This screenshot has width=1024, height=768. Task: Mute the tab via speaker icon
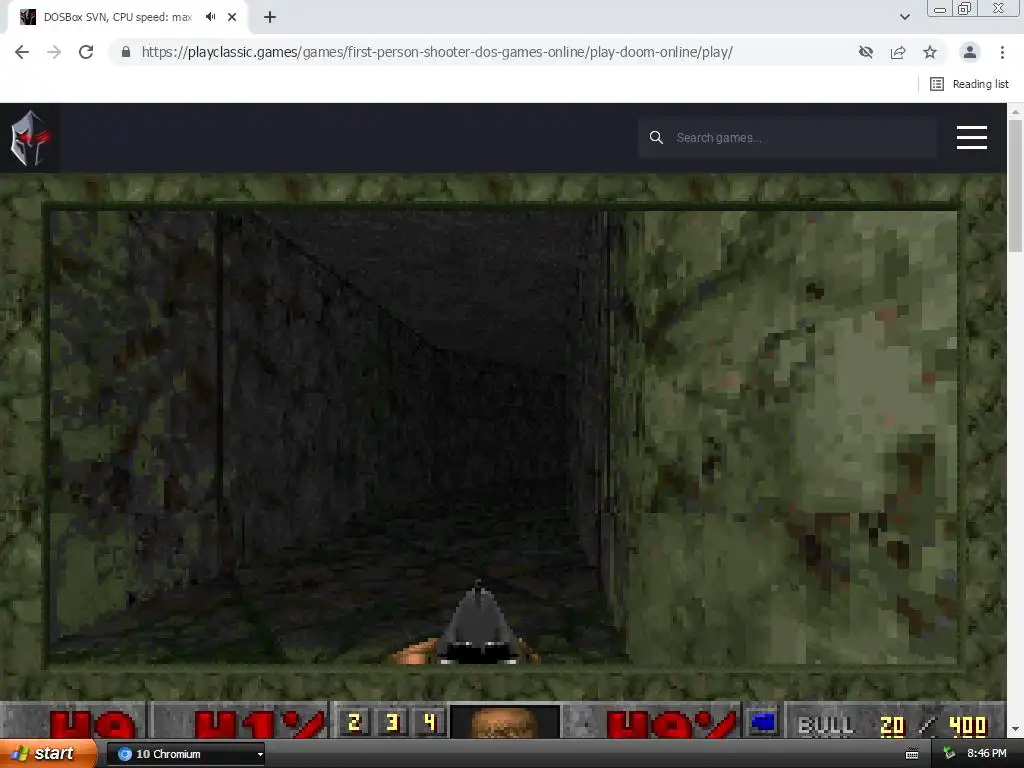[x=210, y=17]
